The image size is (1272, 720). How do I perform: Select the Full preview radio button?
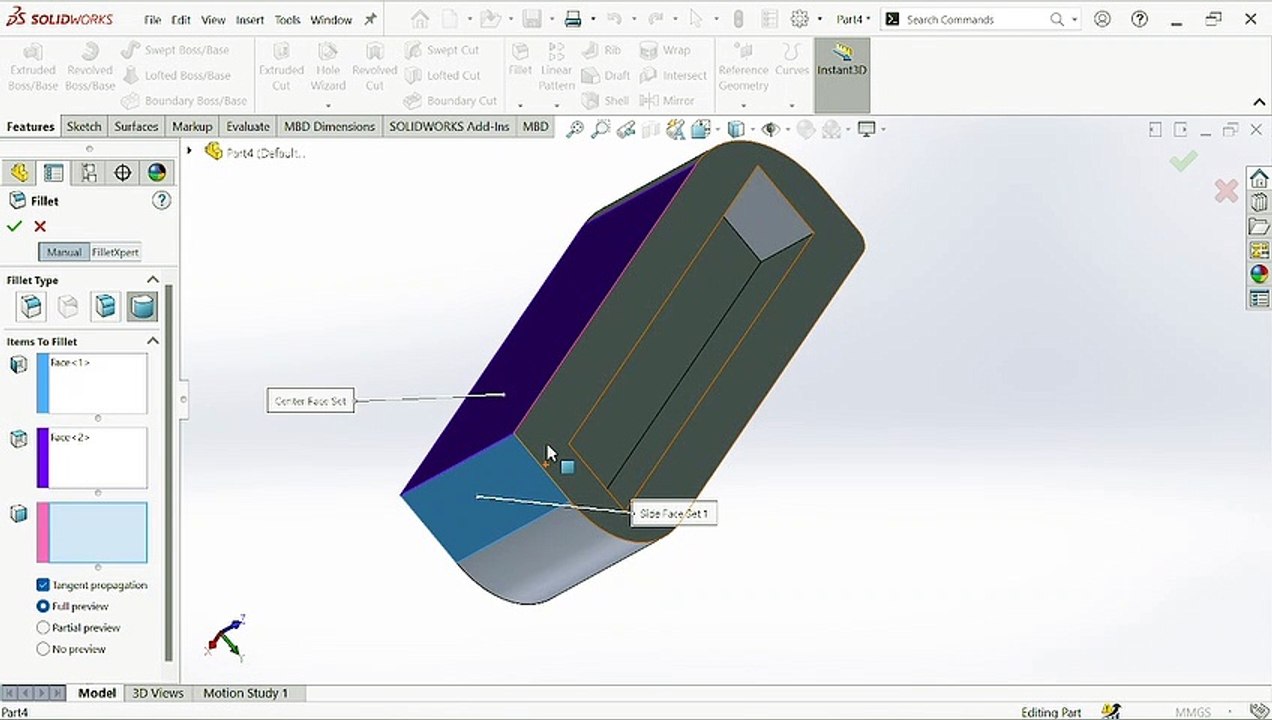[43, 606]
